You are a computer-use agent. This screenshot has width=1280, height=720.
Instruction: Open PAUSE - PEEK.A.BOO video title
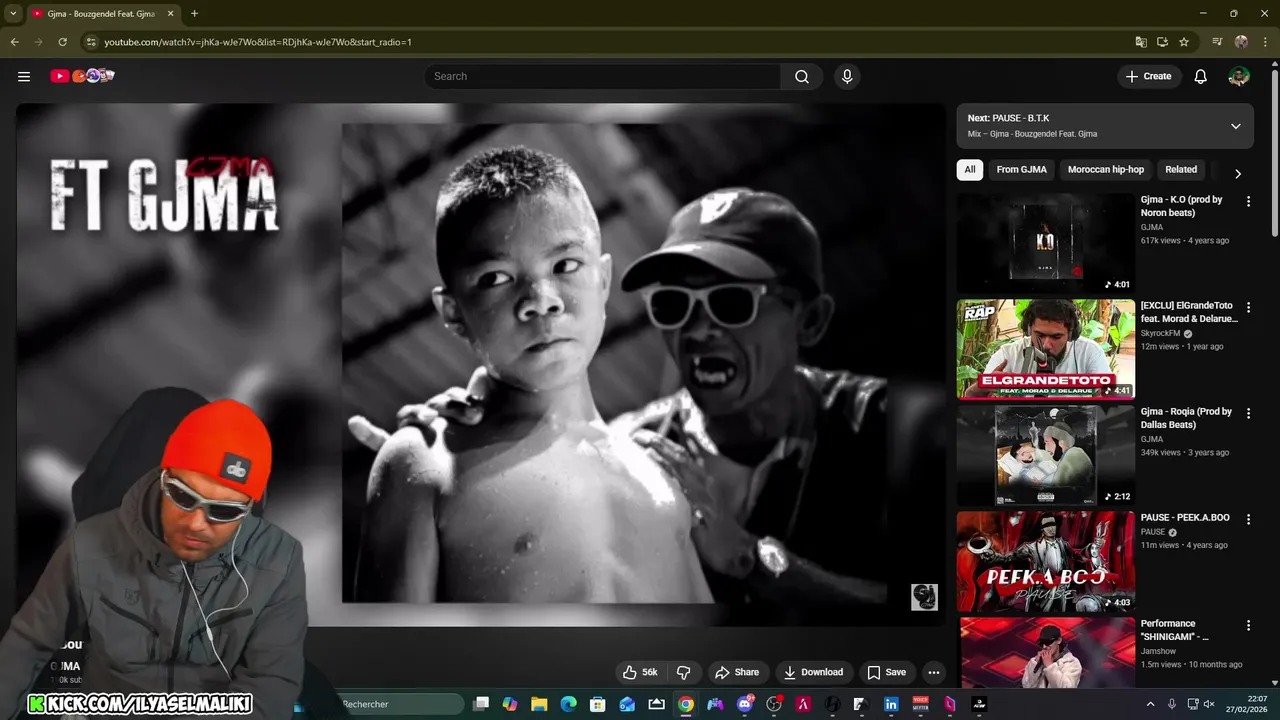point(1185,518)
